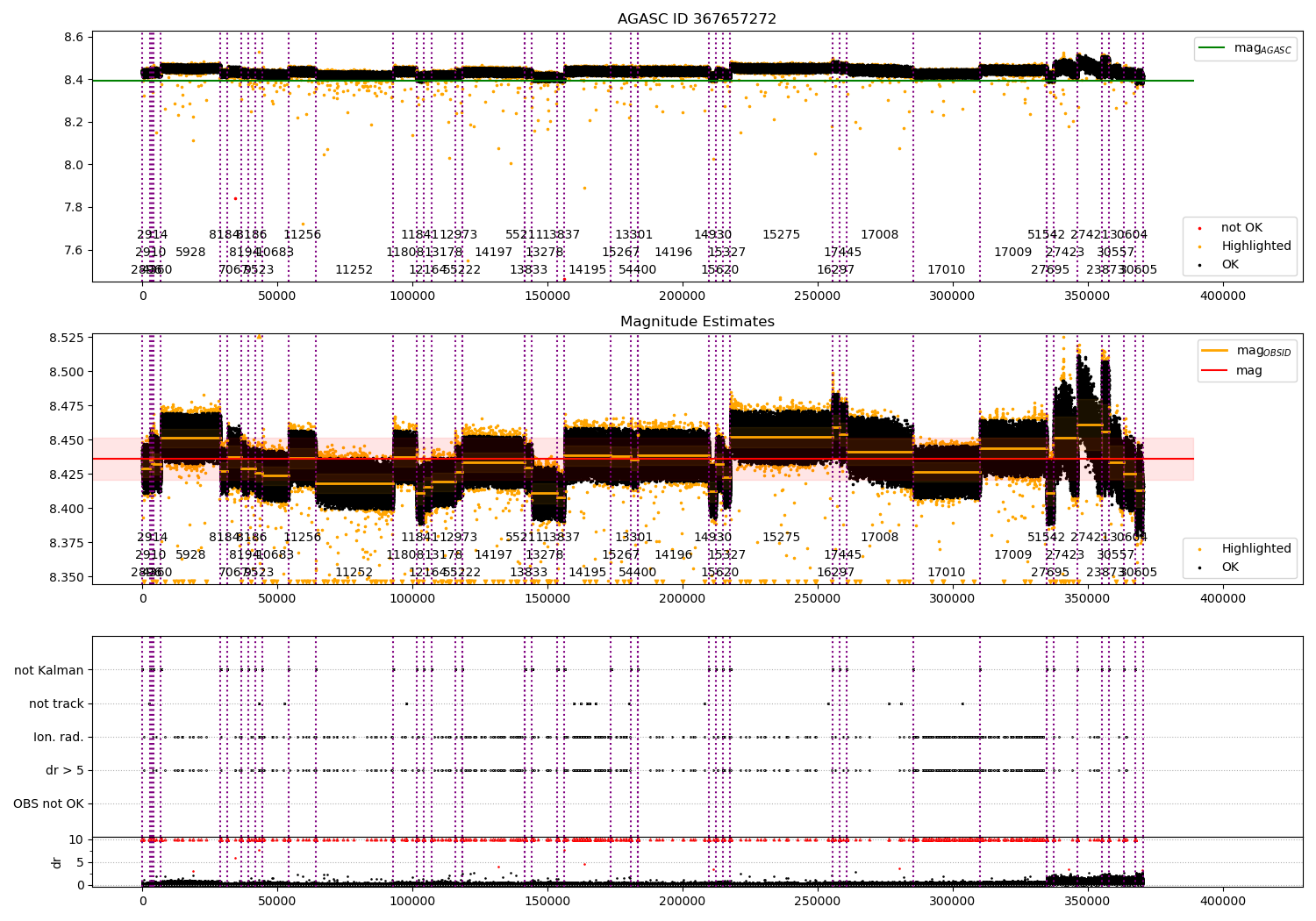Click obsid label 17008 in the top panel
The height and width of the screenshot is (921, 1316).
click(x=880, y=235)
